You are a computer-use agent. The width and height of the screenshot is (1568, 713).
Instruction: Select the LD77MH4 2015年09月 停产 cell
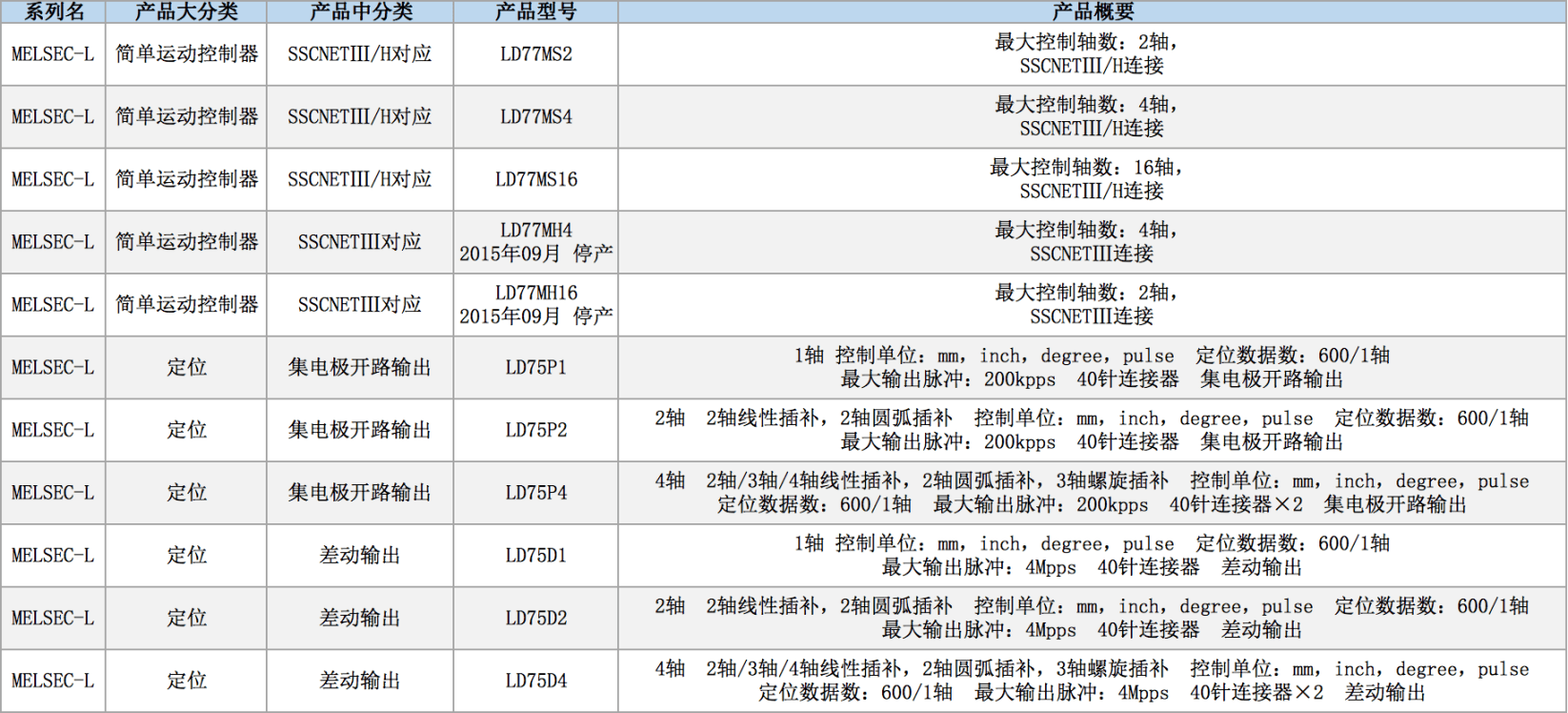pos(536,242)
